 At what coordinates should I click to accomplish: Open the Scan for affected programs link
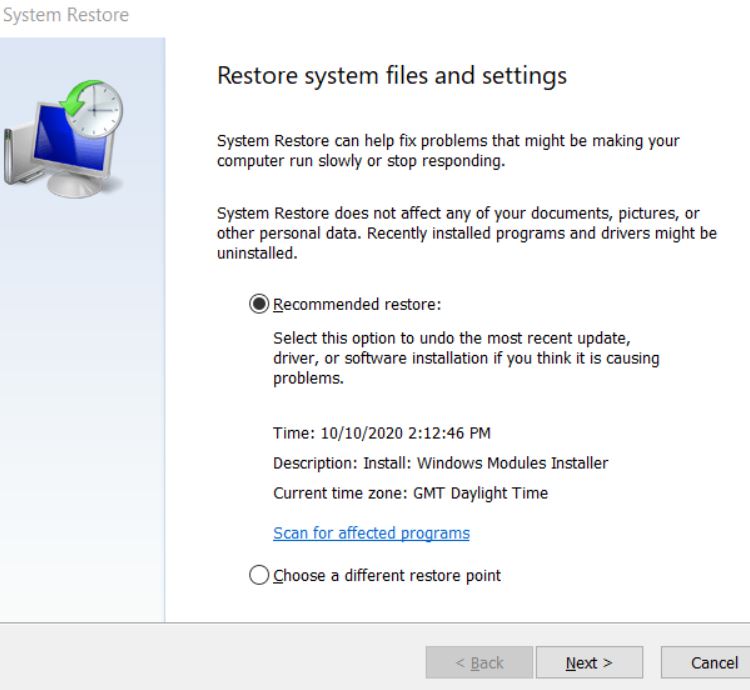(371, 533)
